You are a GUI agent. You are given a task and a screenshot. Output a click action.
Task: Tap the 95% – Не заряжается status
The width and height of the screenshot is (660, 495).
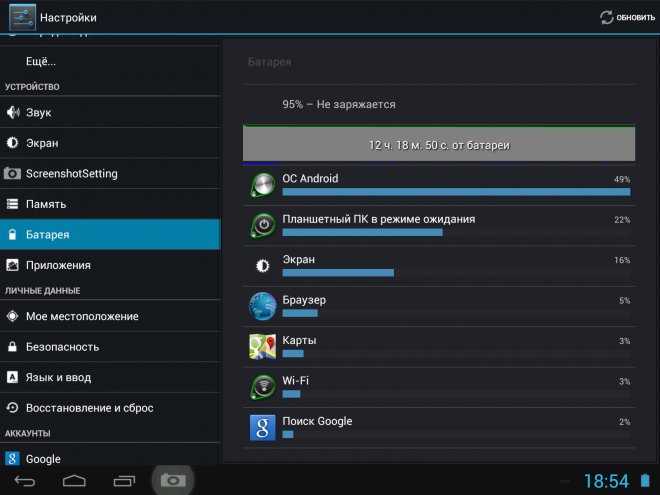(339, 104)
